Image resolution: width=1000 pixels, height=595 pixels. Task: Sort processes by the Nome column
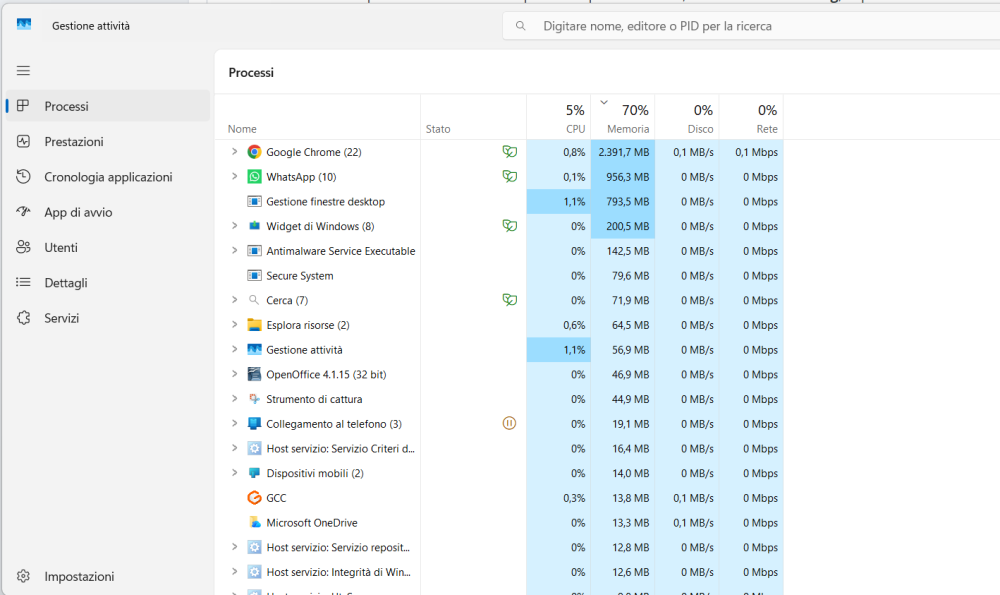318,117
